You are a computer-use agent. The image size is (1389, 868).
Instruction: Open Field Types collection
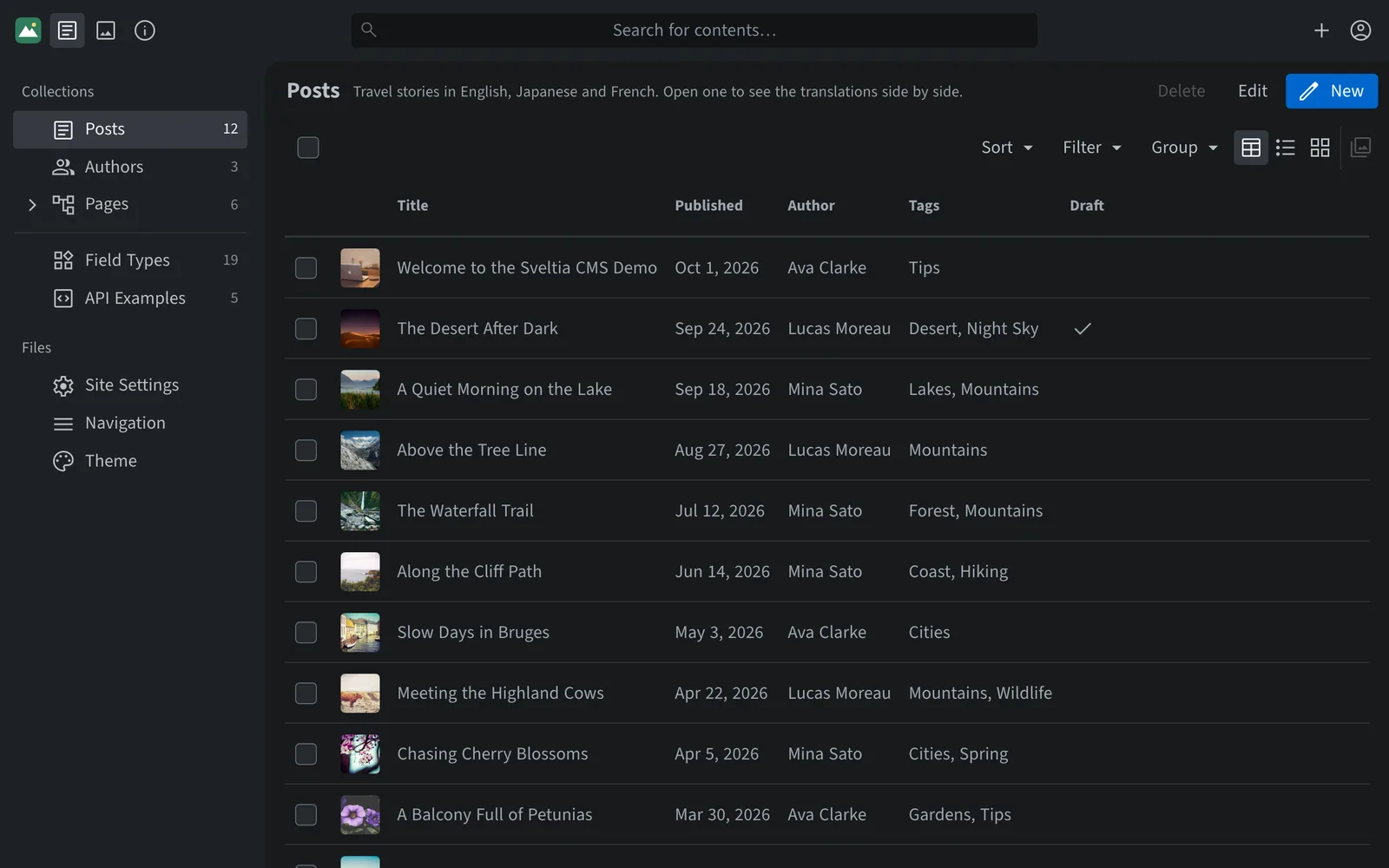point(130,260)
